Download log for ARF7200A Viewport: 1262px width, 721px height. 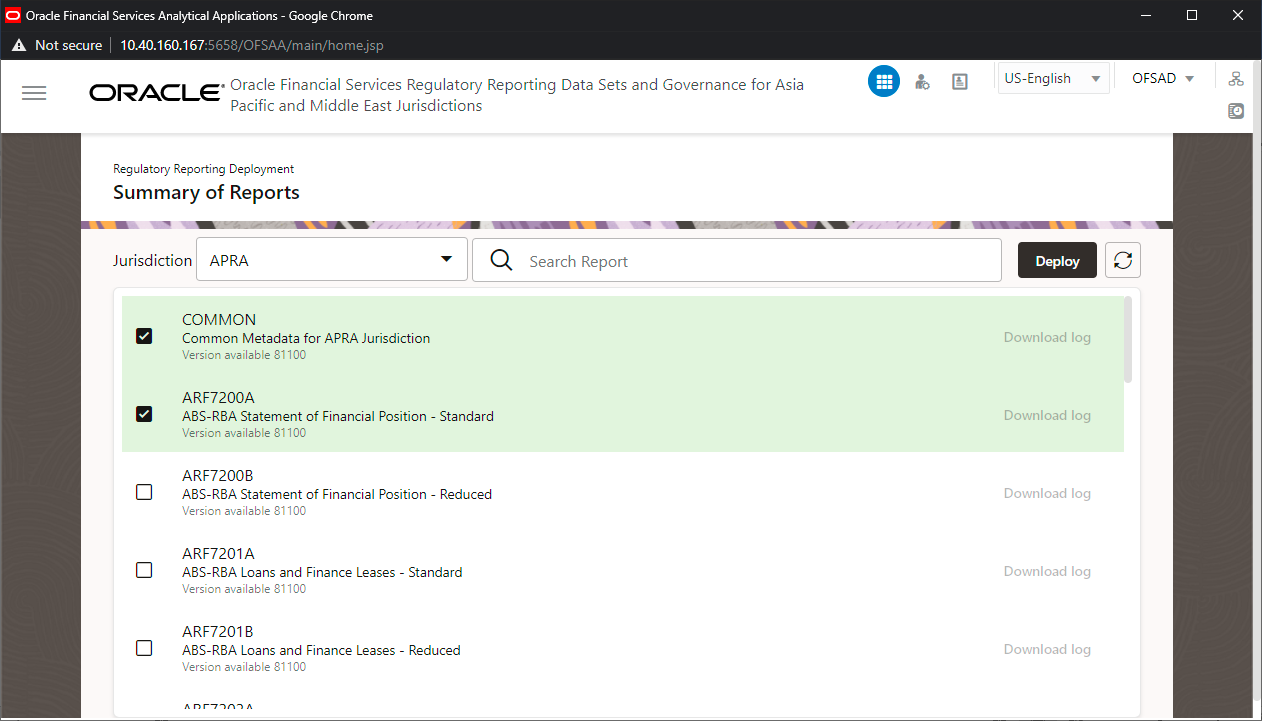[1047, 415]
